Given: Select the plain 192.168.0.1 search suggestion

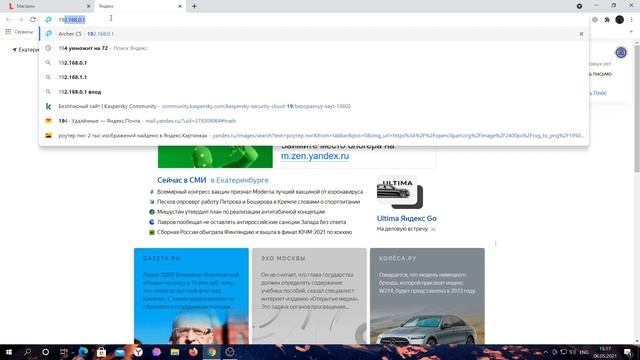Looking at the screenshot, I should tap(314, 63).
